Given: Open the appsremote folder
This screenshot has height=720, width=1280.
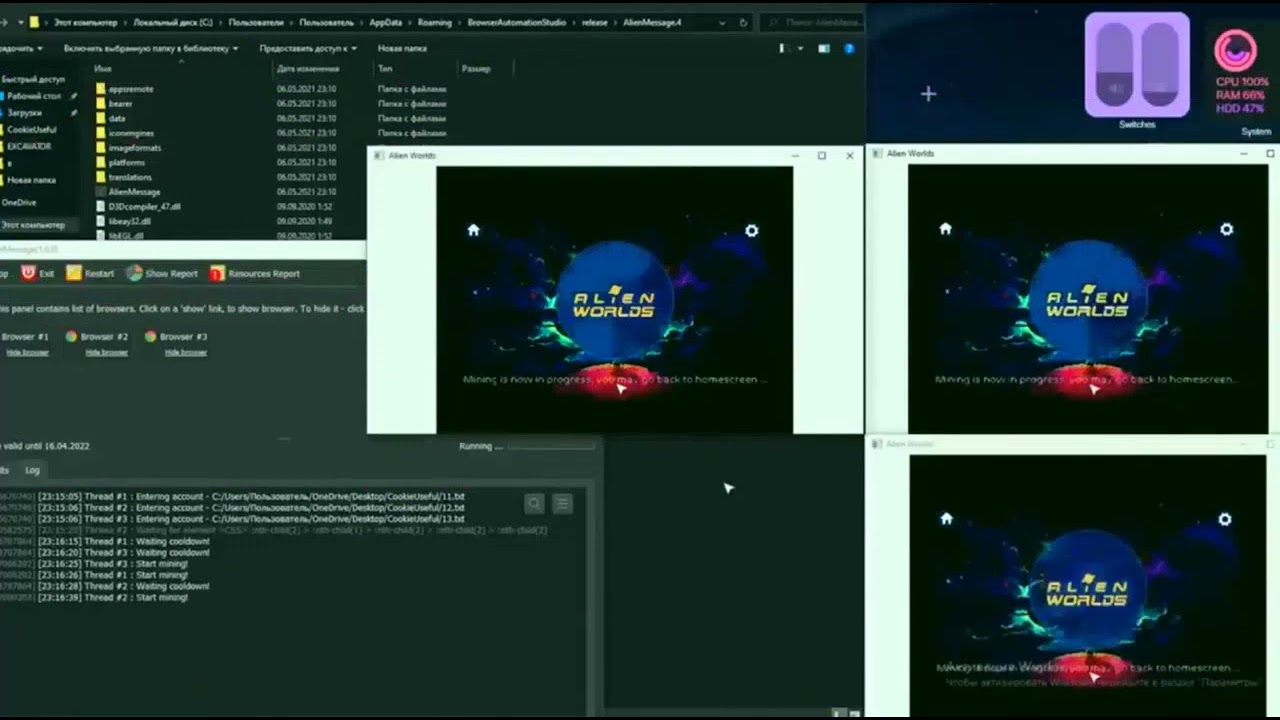Looking at the screenshot, I should pyautogui.click(x=130, y=89).
